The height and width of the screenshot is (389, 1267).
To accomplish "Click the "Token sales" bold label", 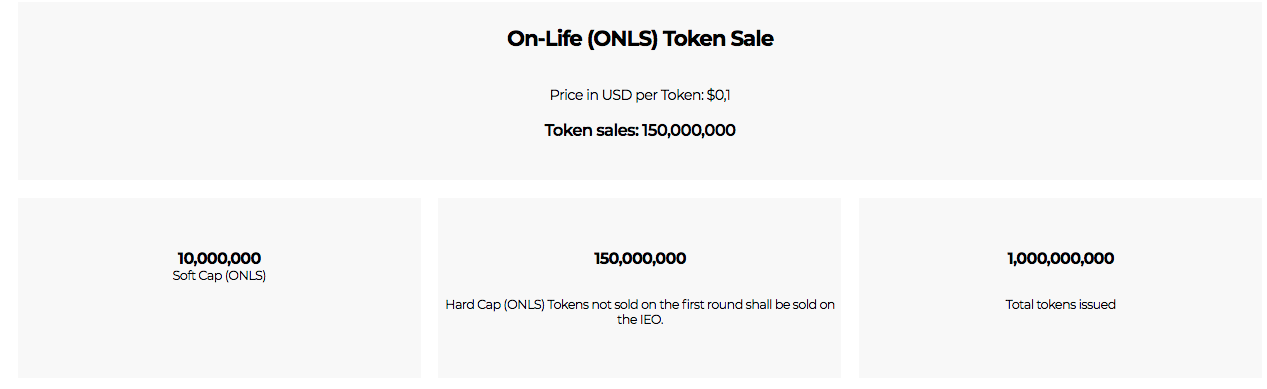I will 591,130.
